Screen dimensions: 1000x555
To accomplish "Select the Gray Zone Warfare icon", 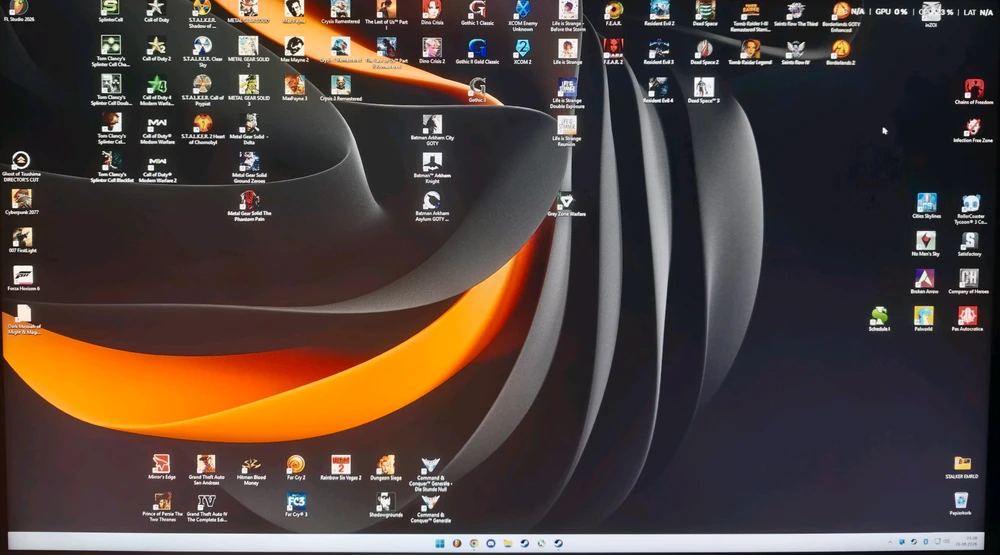I will [566, 204].
